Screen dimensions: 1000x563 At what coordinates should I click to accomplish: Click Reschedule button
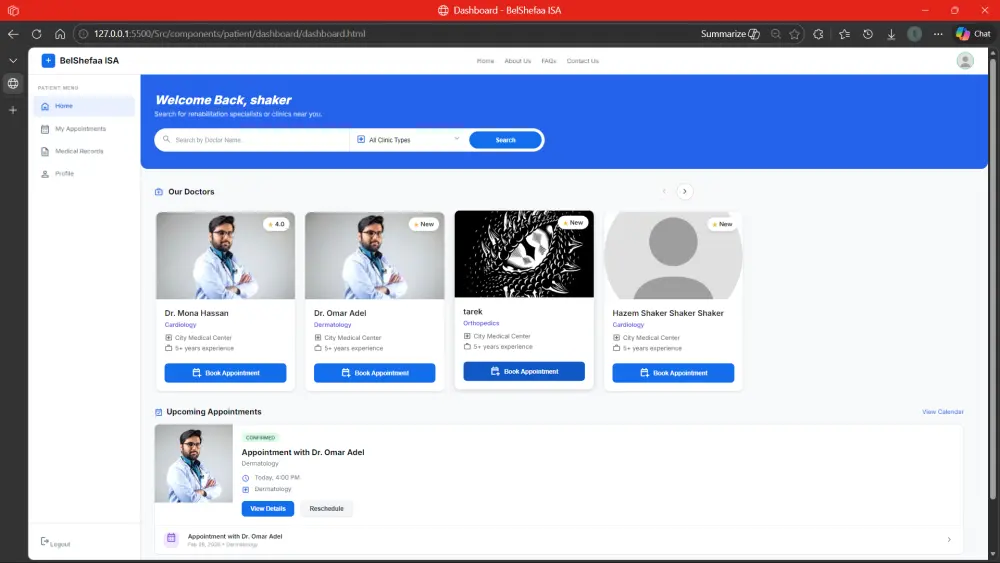[x=327, y=509]
